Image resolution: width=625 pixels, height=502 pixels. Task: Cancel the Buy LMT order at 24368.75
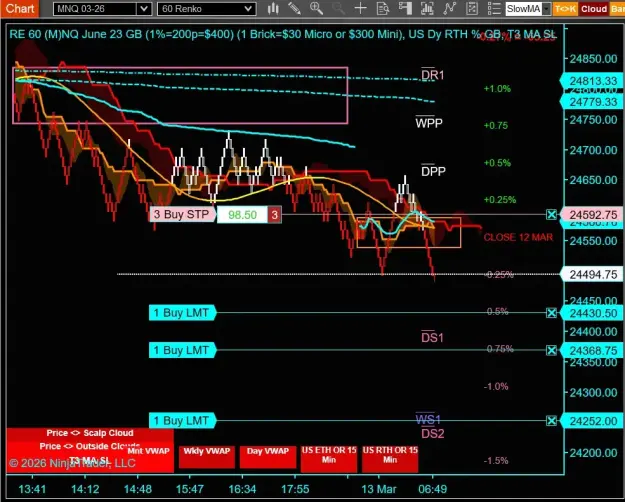(551, 350)
